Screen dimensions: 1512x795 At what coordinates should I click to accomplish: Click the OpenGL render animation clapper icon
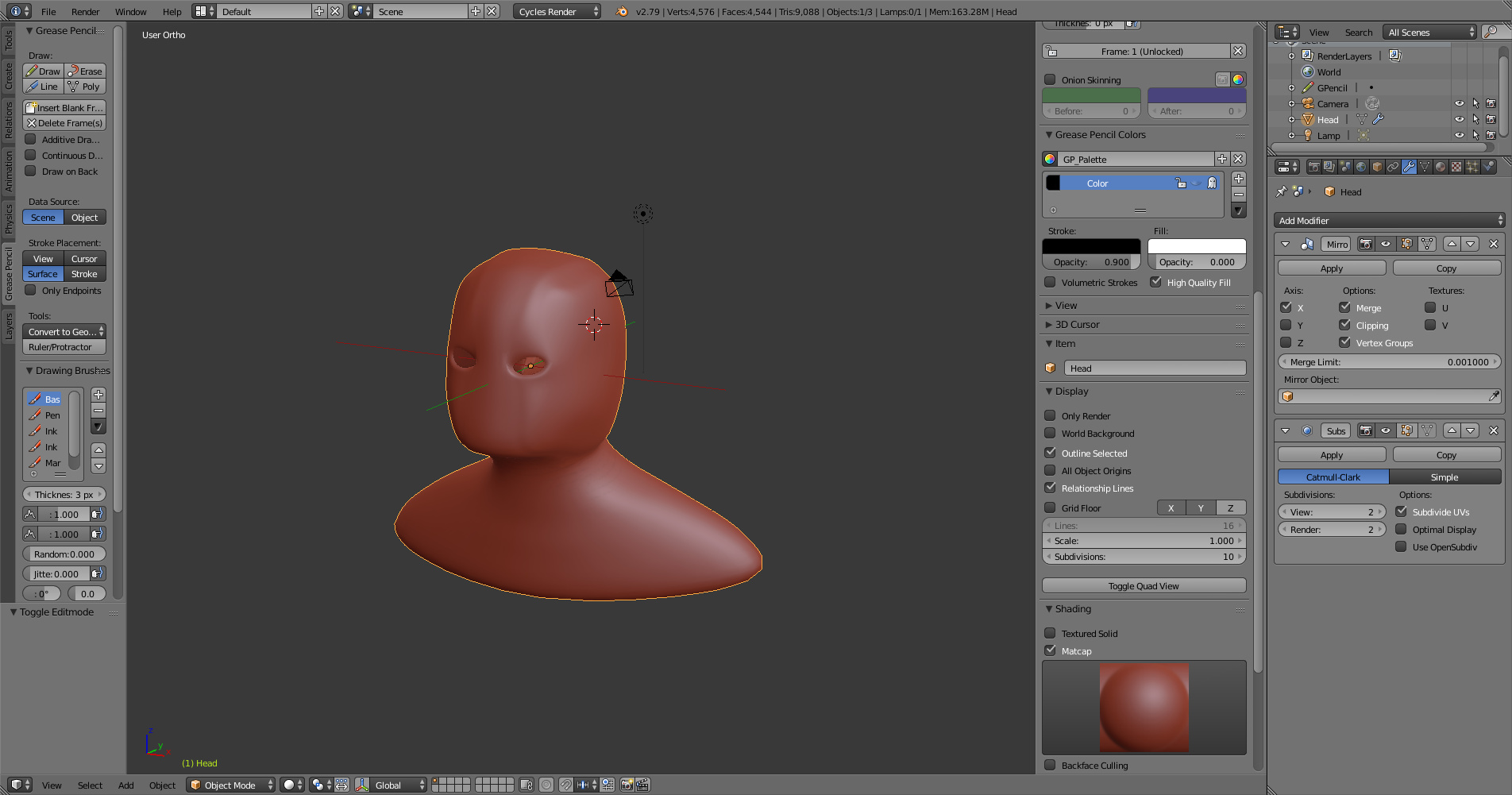pos(642,785)
